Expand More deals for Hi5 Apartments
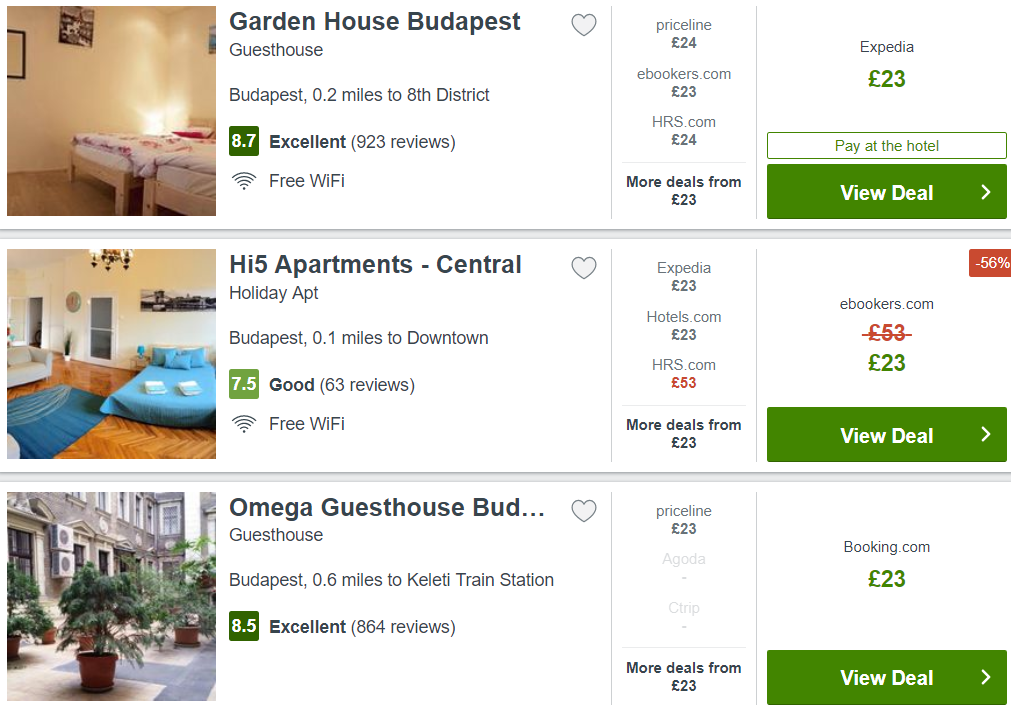 (683, 434)
